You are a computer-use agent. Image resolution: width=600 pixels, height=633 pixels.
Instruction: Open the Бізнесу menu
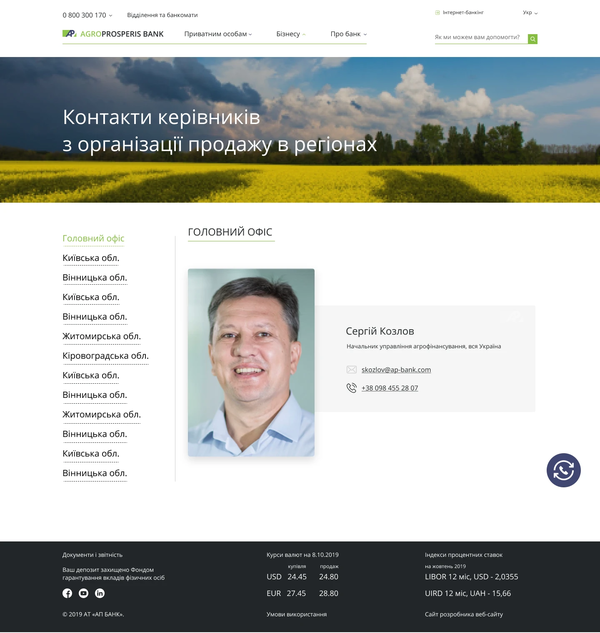tap(291, 34)
